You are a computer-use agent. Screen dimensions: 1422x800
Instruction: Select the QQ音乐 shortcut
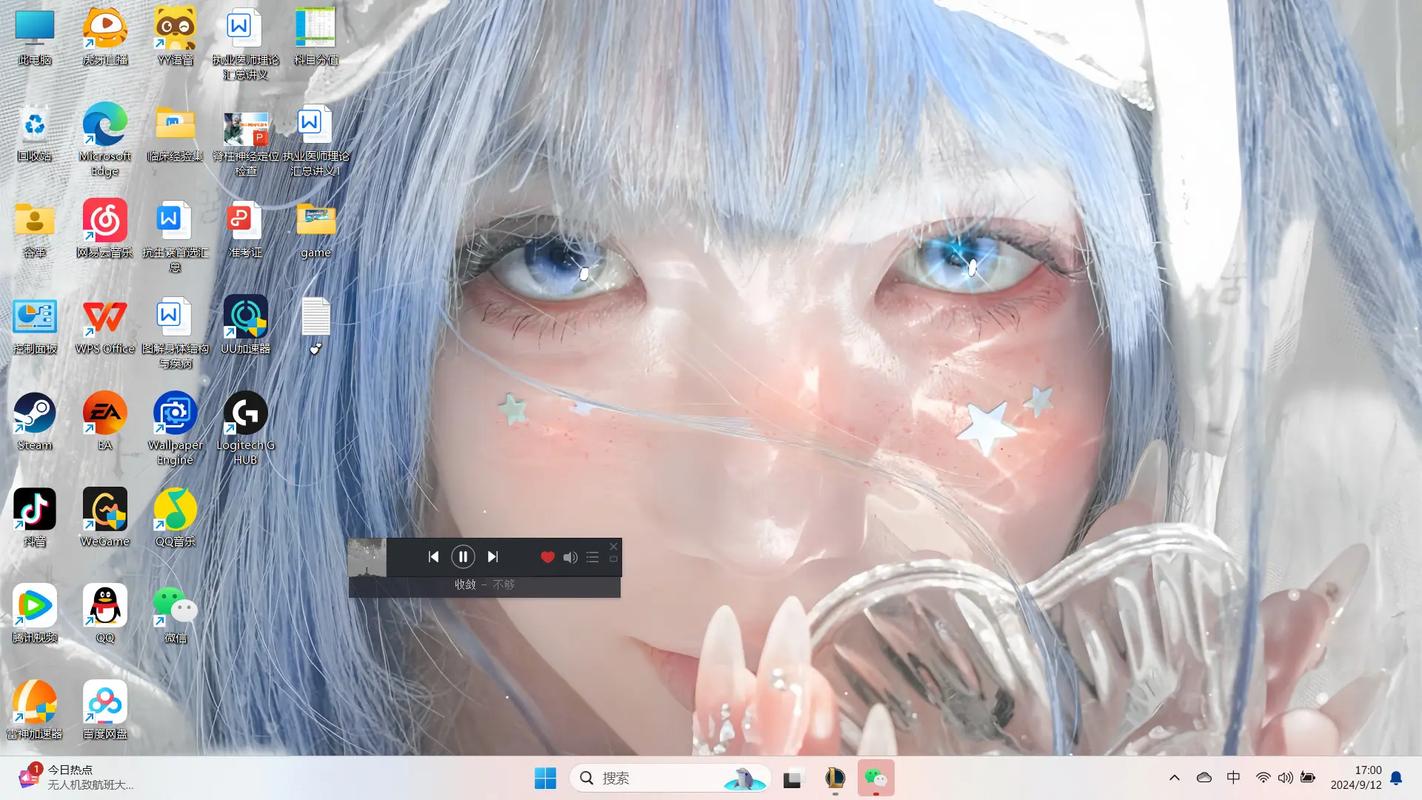coord(175,517)
